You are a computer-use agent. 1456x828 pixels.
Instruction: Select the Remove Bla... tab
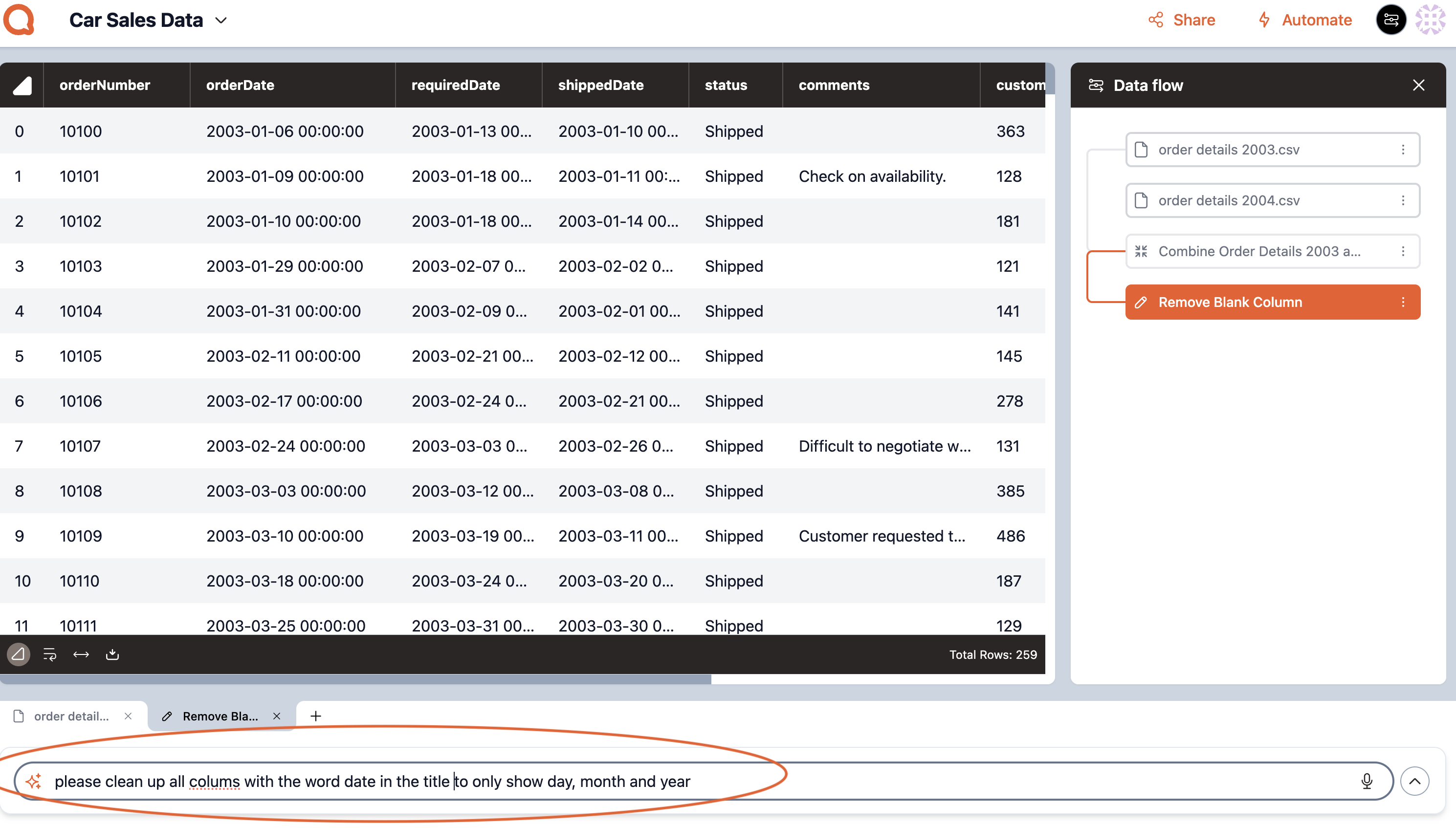[220, 716]
